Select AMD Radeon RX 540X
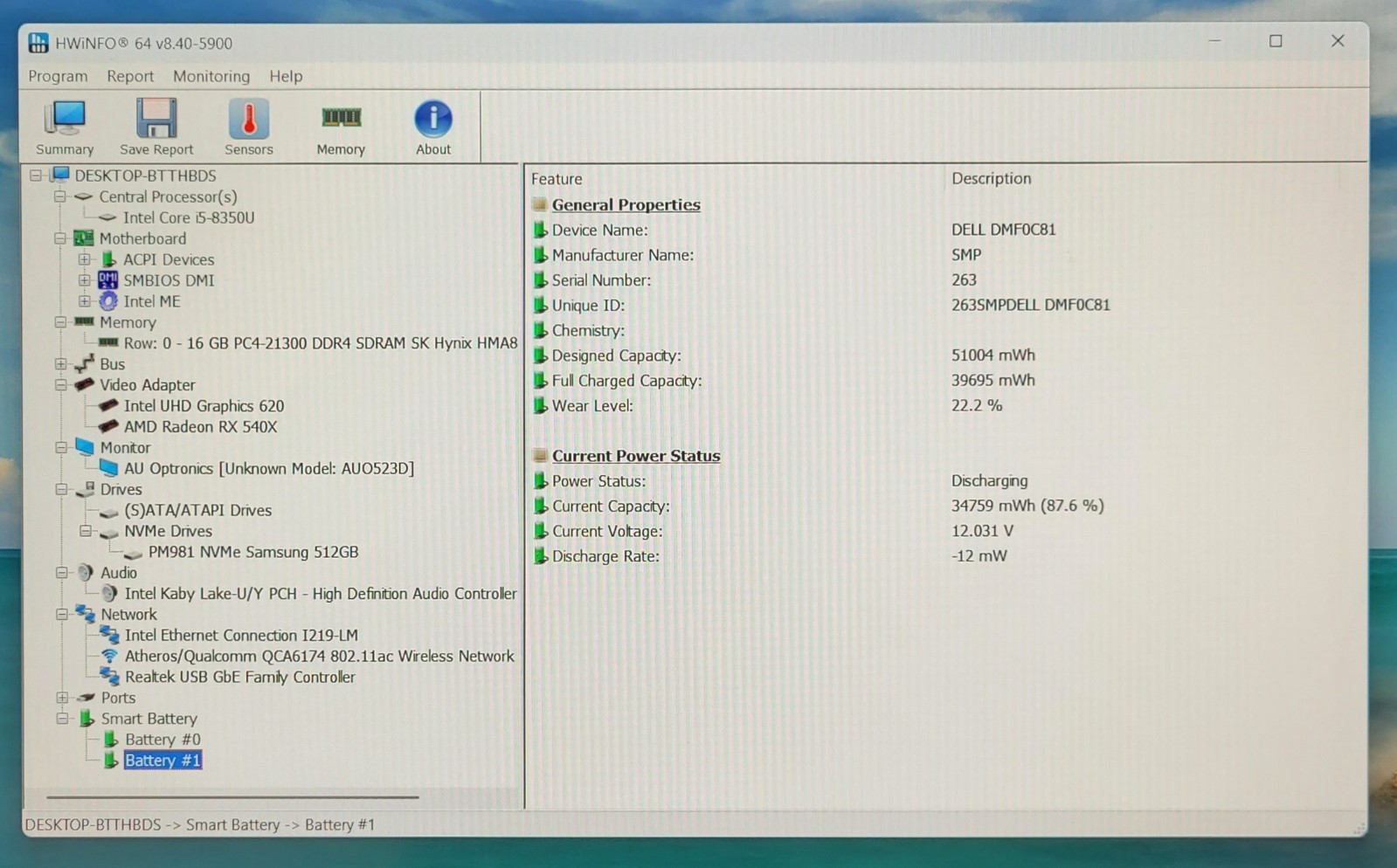Image resolution: width=1397 pixels, height=868 pixels. [x=200, y=426]
